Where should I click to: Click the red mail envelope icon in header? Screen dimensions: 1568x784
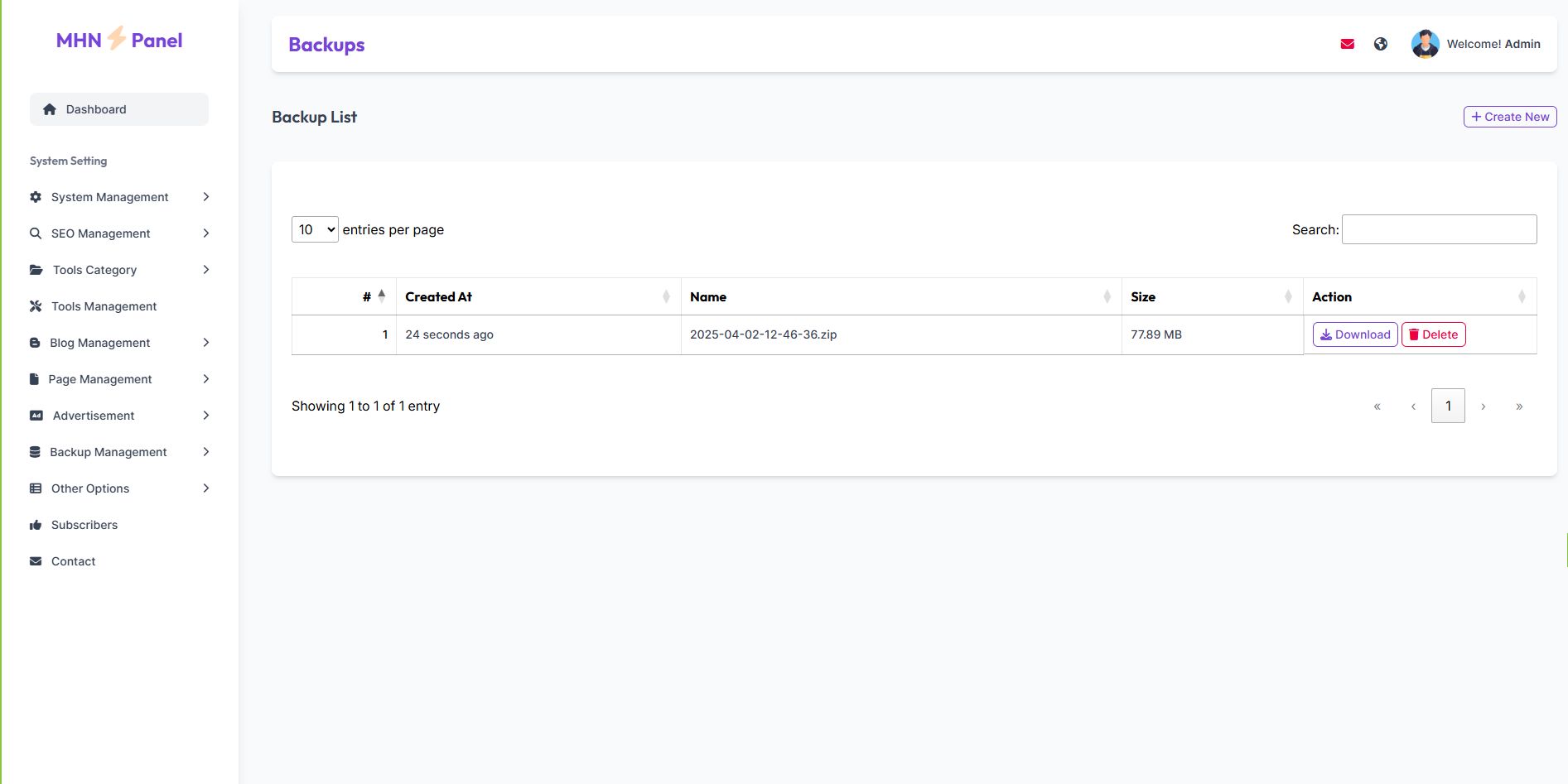[x=1348, y=44]
